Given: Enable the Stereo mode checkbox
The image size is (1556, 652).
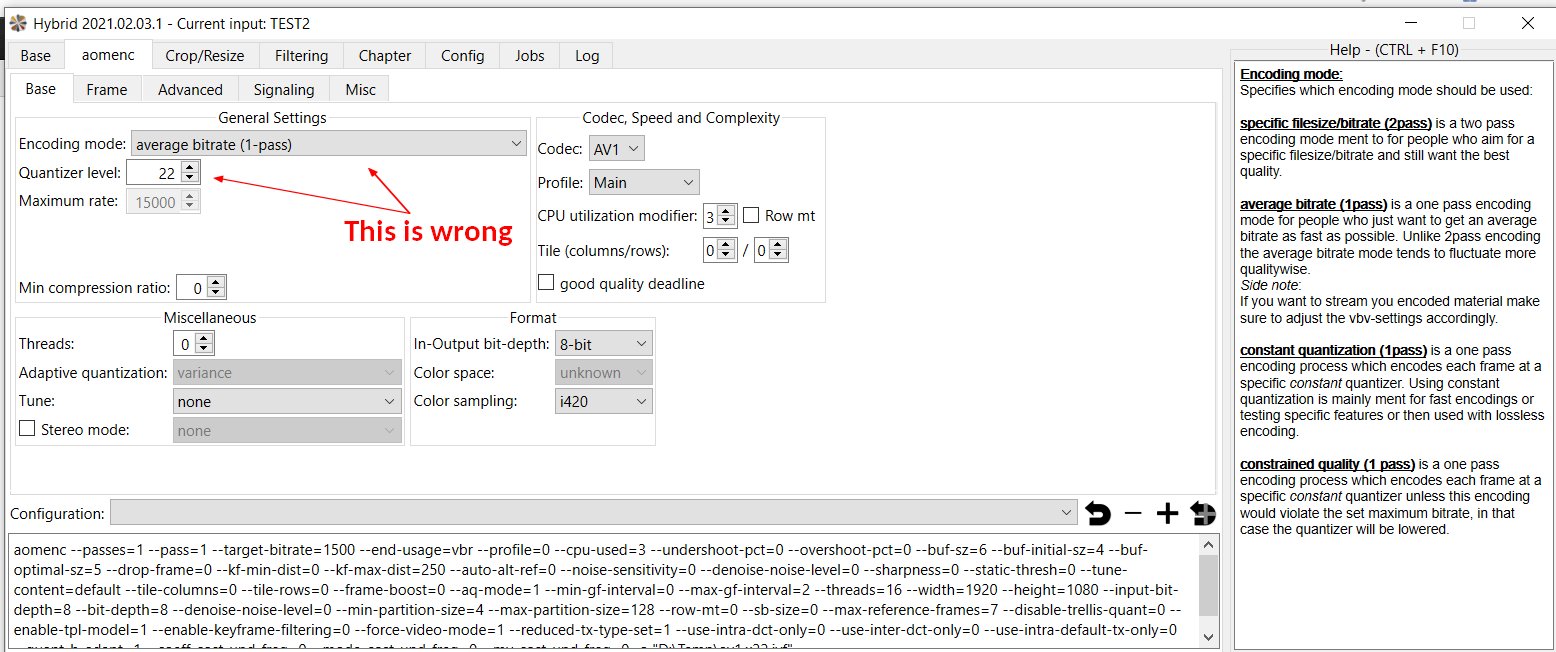Looking at the screenshot, I should click(x=28, y=430).
